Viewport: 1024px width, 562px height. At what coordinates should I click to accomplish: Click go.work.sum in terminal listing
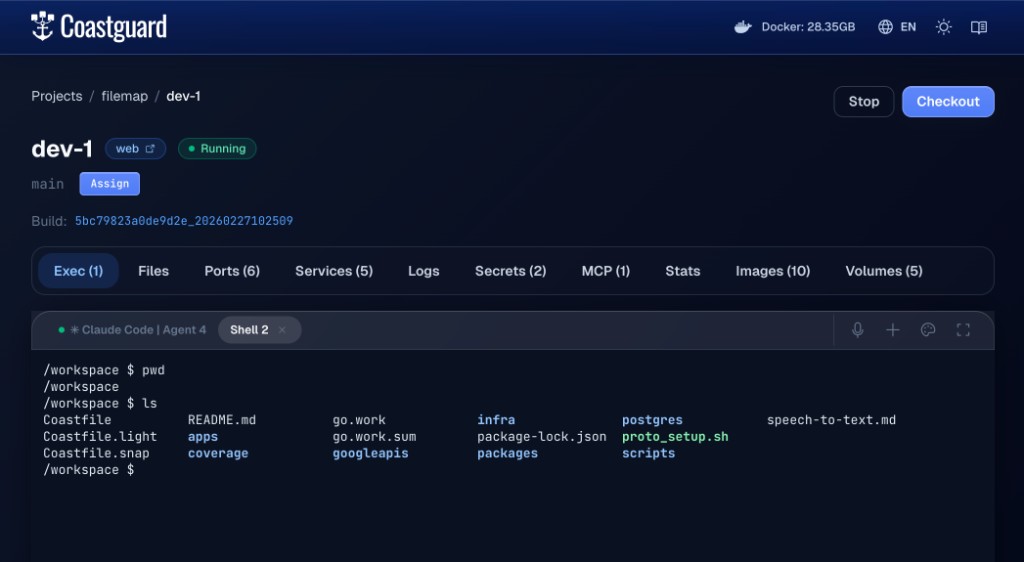[x=374, y=437]
